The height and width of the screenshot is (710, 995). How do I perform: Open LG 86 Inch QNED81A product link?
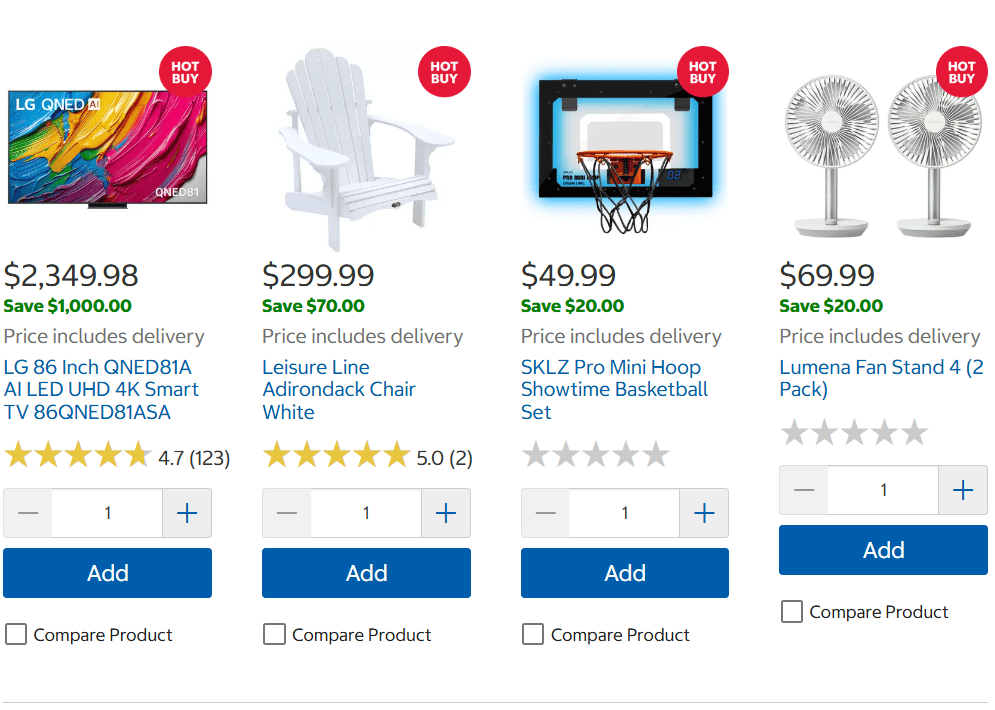pyautogui.click(x=101, y=389)
